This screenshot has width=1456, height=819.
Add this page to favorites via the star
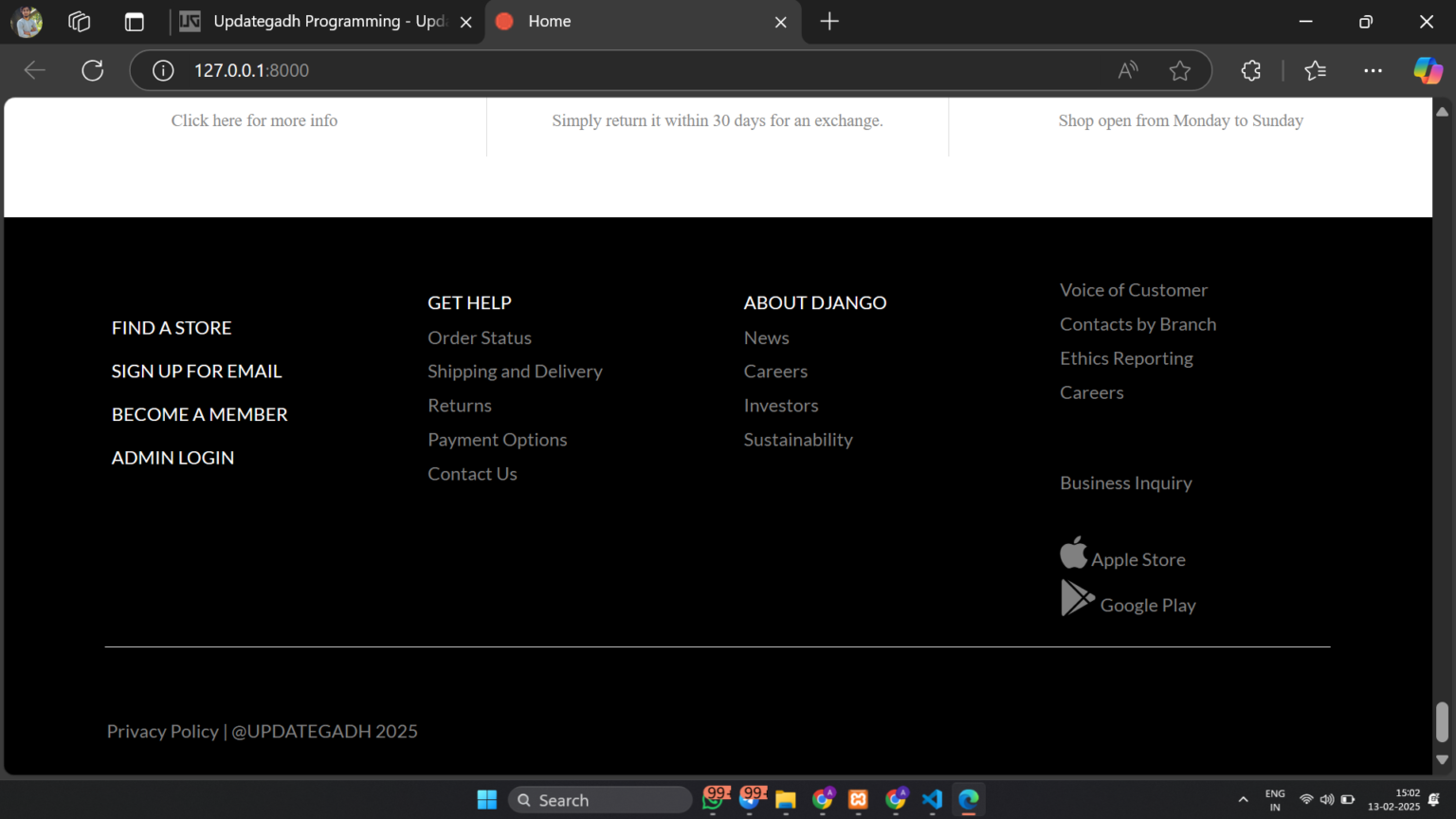1180,70
